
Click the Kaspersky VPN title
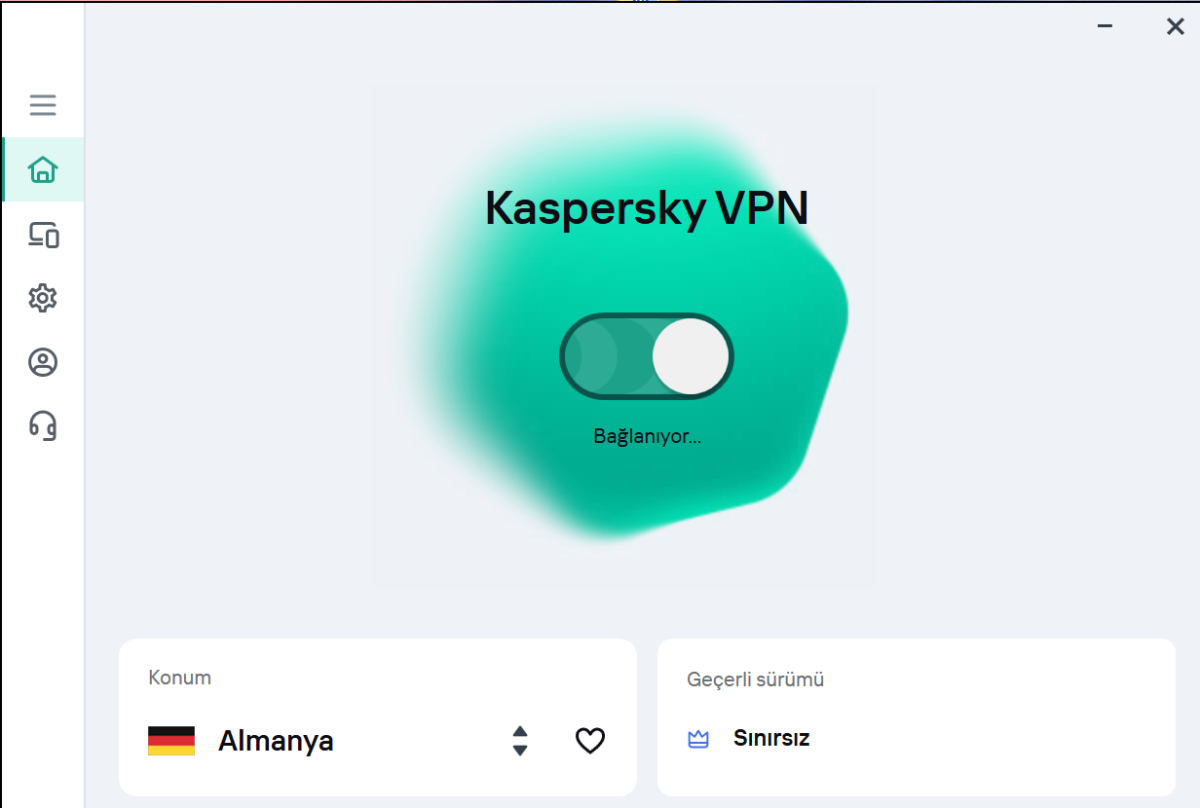coord(646,209)
